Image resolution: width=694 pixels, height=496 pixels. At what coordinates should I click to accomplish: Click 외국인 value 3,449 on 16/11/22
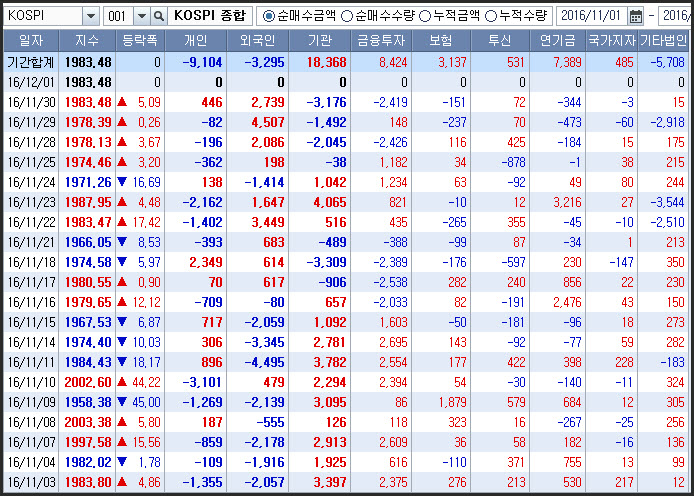[268, 222]
